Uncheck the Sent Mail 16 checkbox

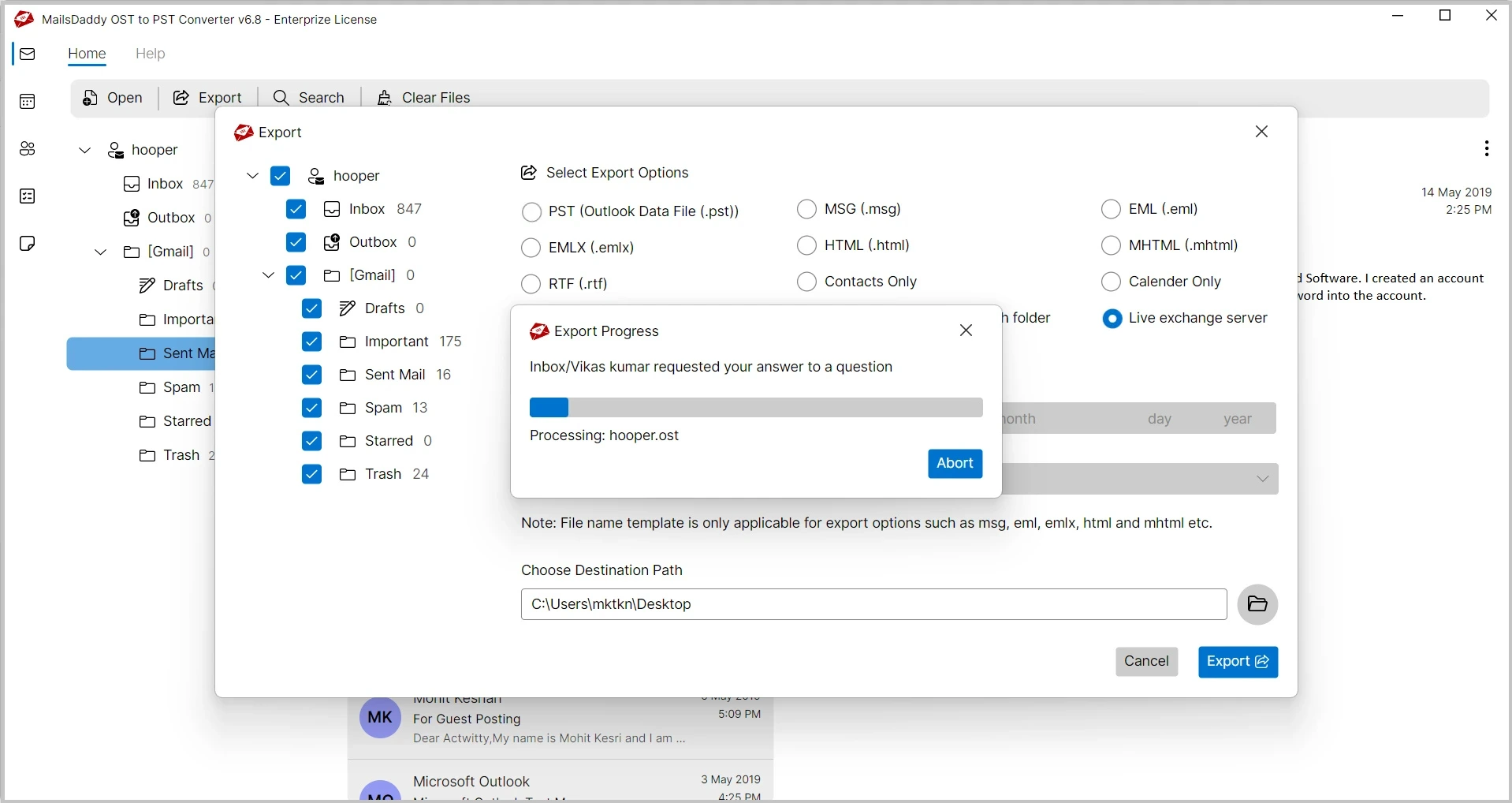tap(312, 375)
